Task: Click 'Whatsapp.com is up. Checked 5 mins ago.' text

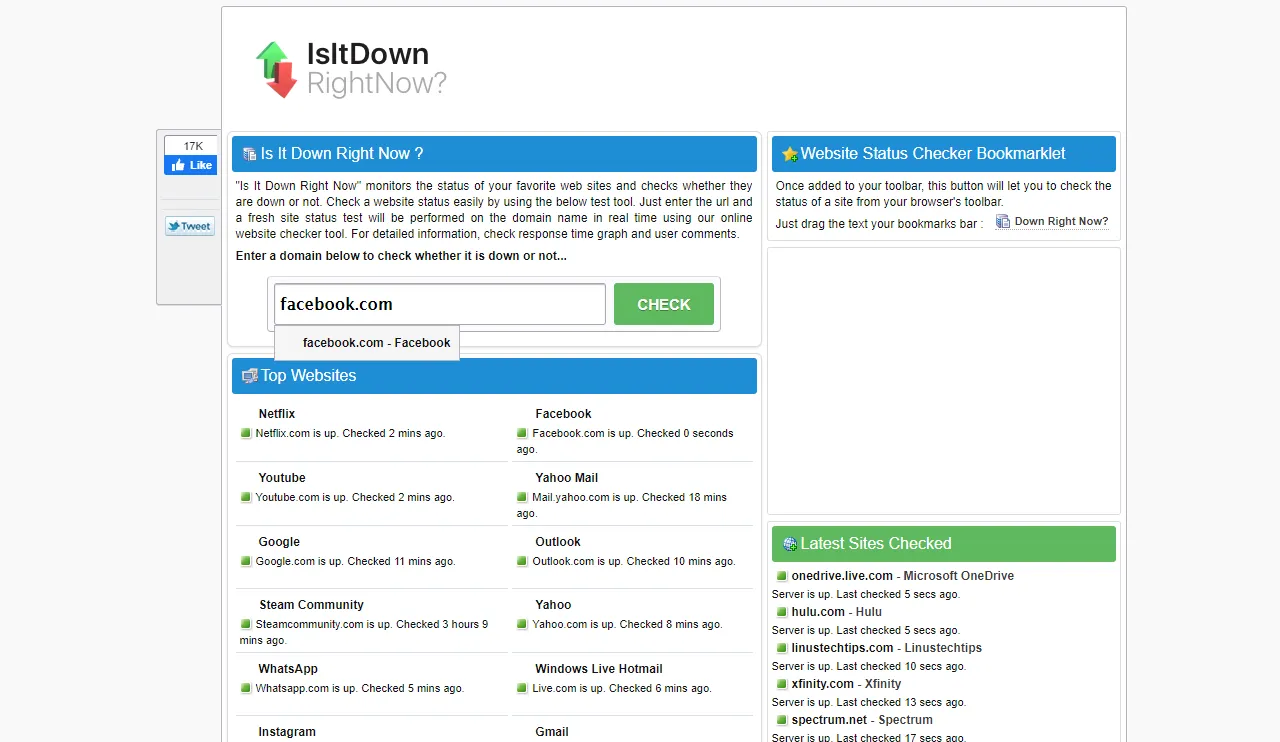Action: [x=360, y=688]
